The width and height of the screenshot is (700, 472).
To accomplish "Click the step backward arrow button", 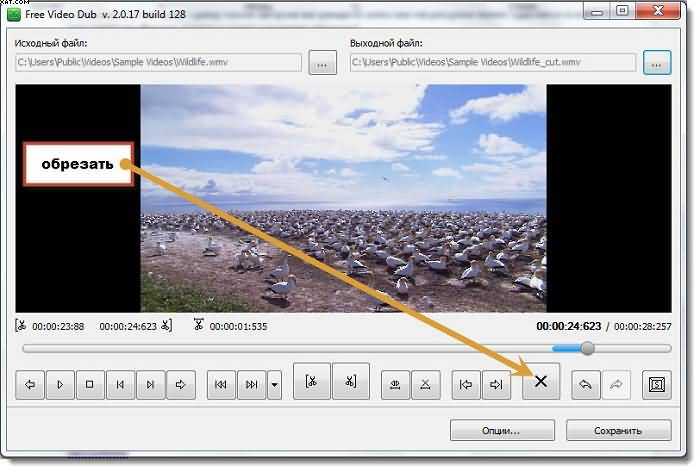I will [30, 384].
